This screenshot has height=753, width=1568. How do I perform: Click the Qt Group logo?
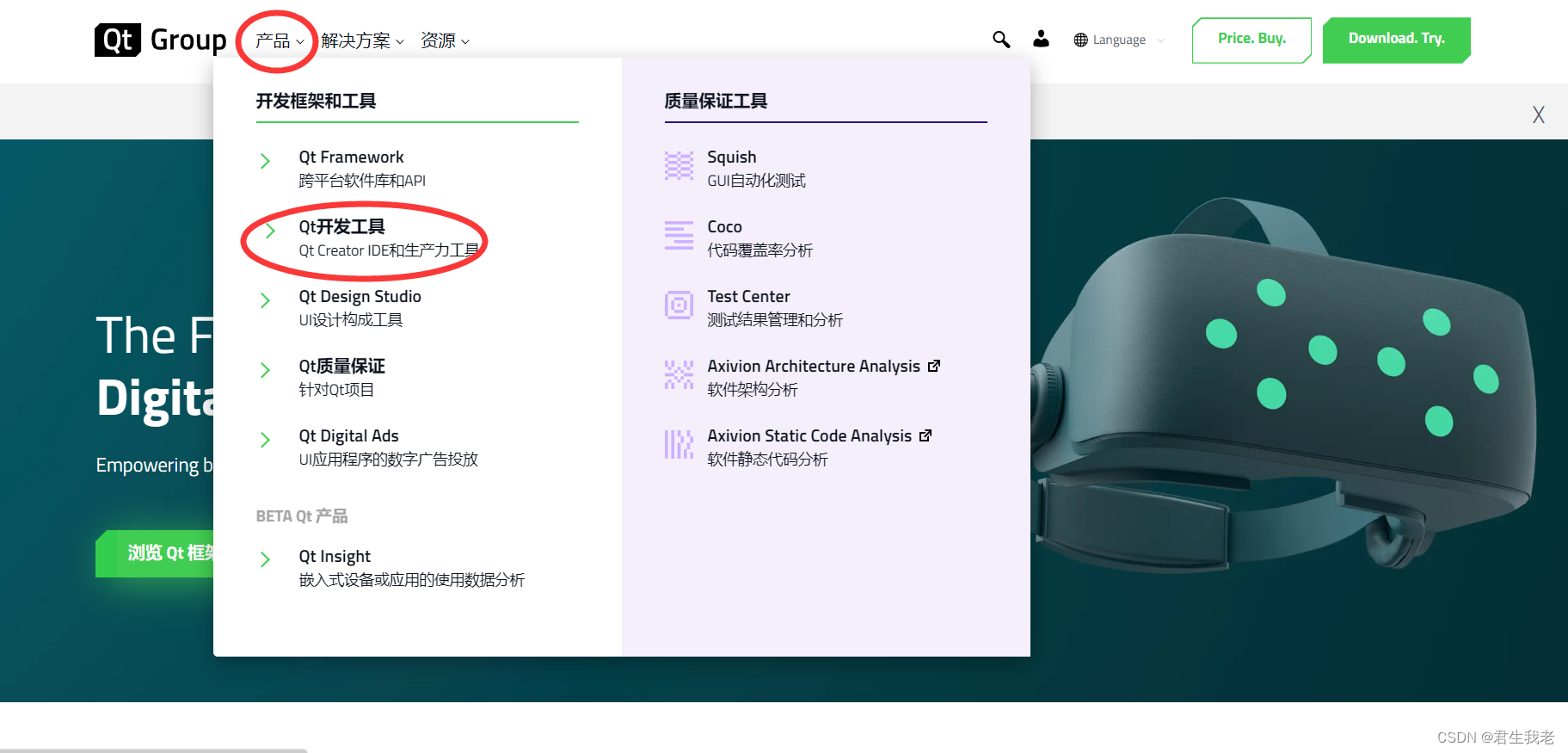tap(160, 40)
